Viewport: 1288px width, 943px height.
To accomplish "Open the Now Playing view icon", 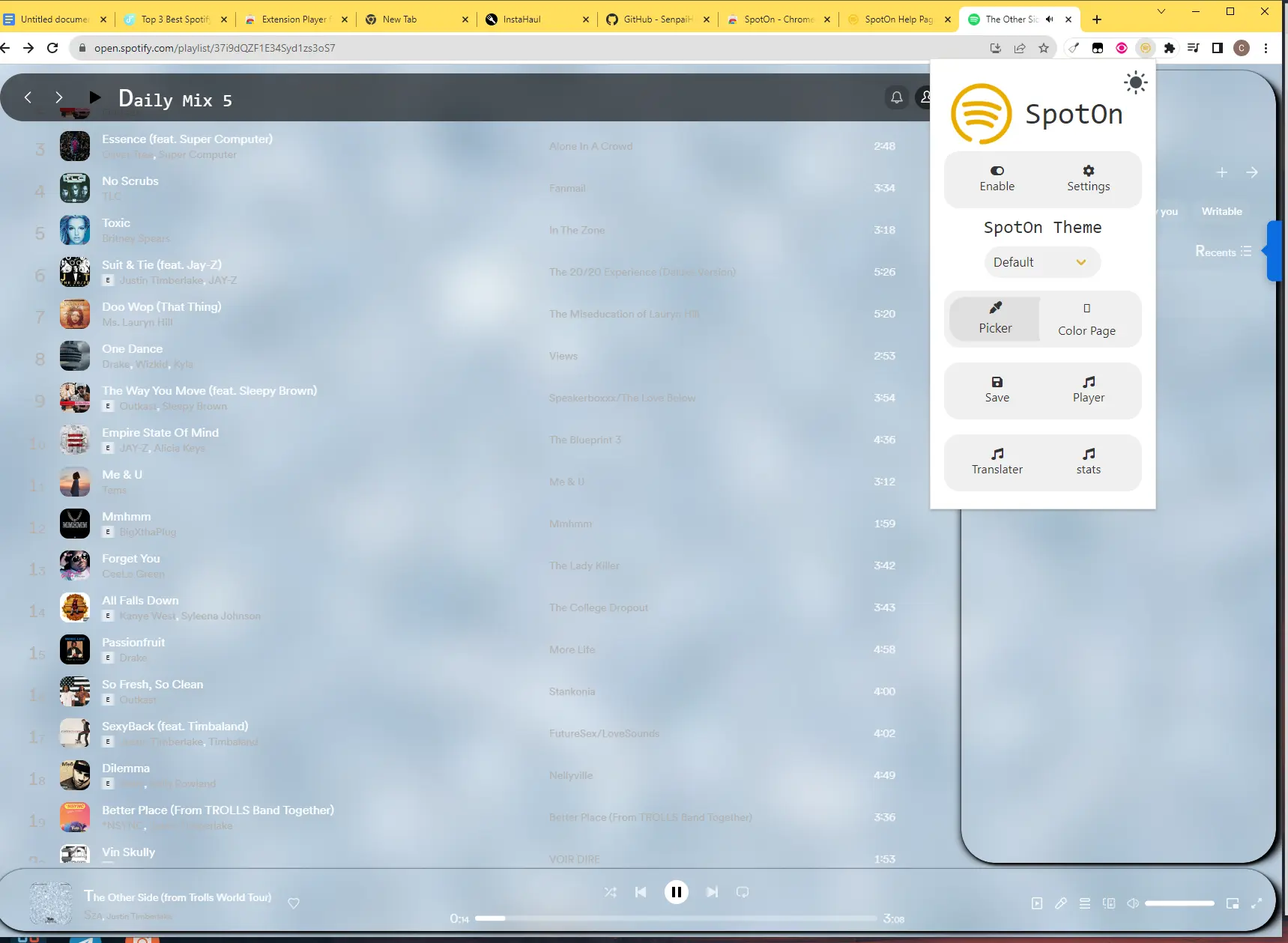I will 1037,903.
